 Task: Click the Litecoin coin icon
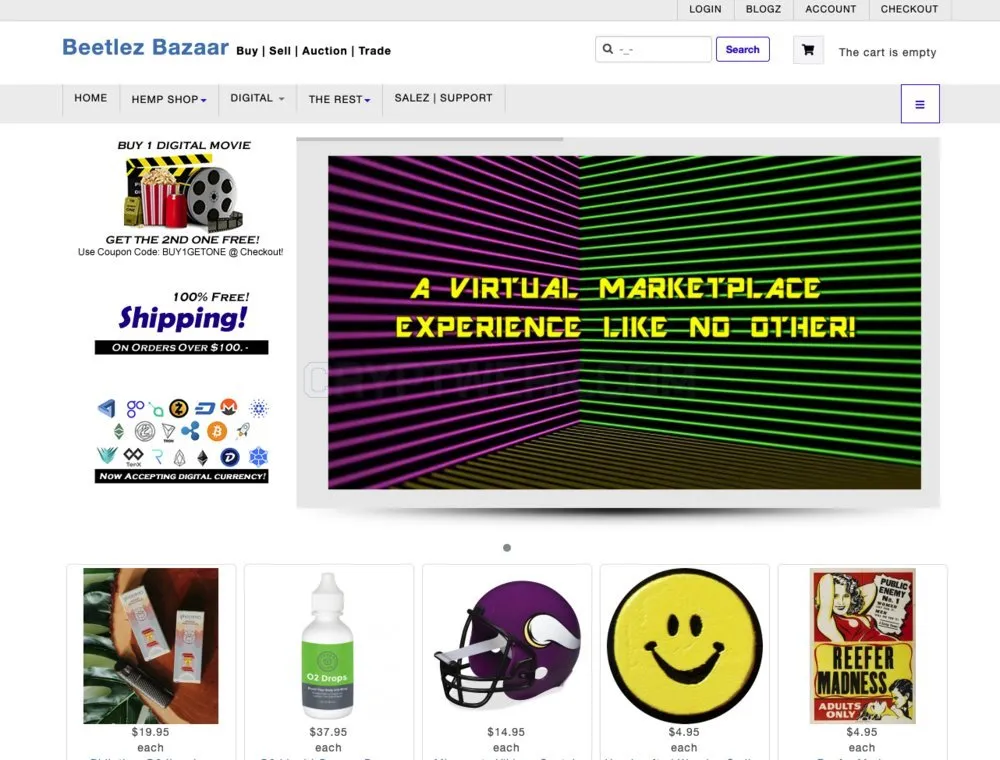(145, 432)
